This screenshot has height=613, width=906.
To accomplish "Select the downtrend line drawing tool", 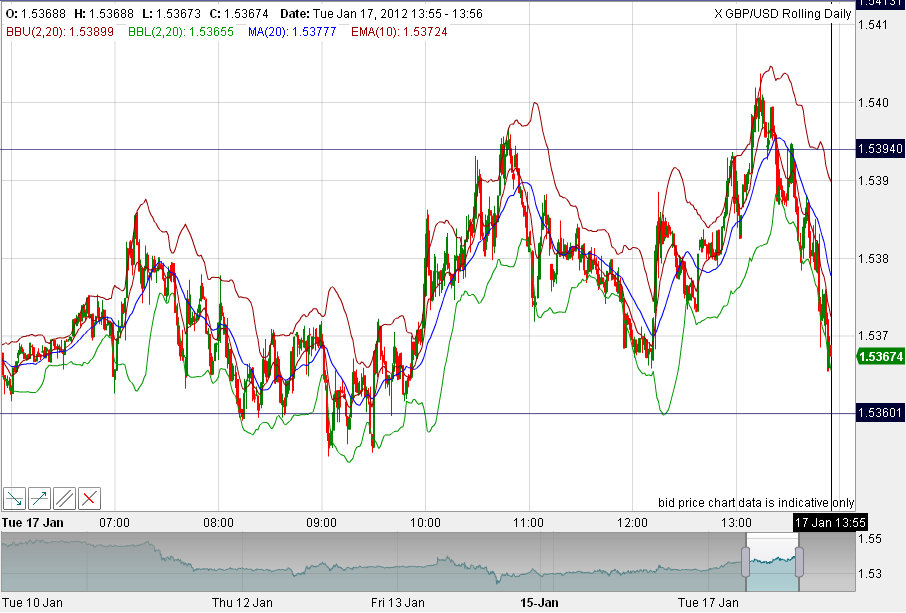I will [15, 497].
